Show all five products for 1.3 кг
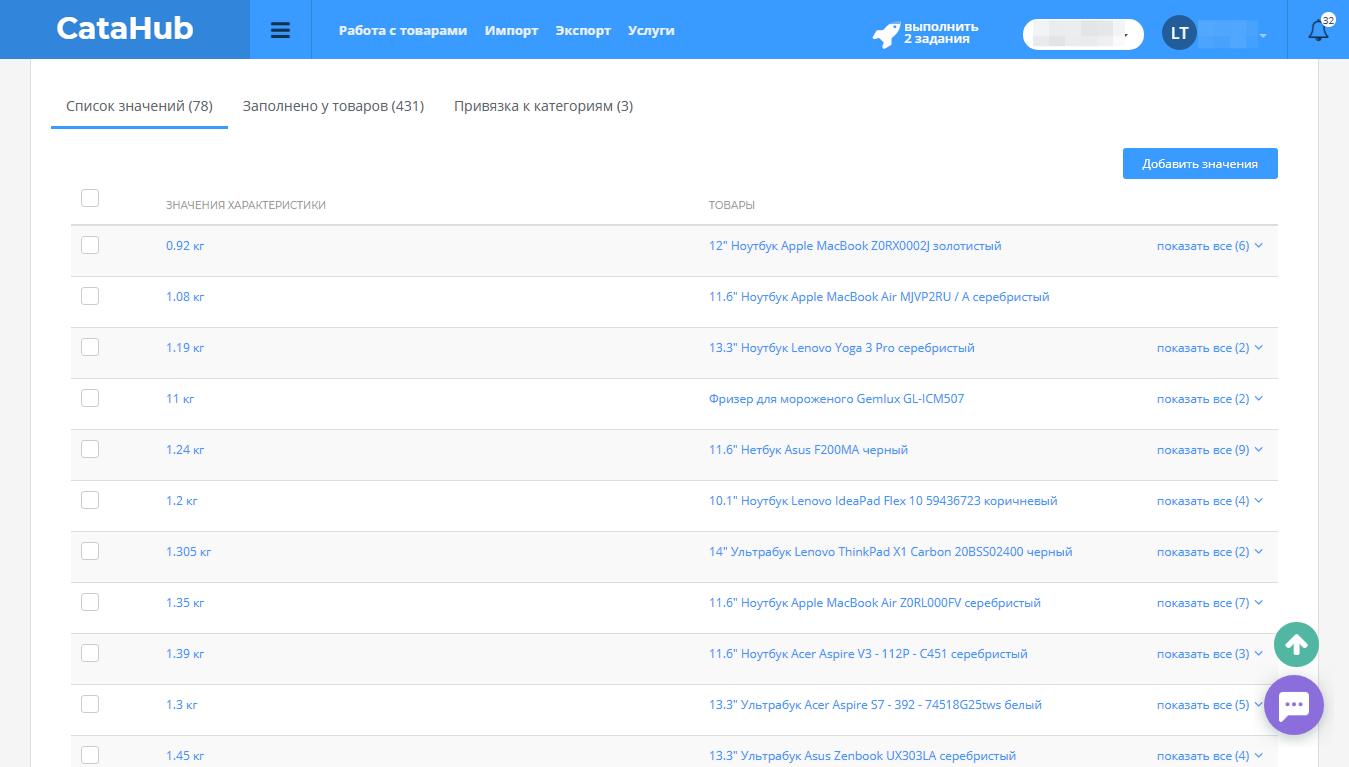Viewport: 1349px width, 767px height. (1210, 705)
